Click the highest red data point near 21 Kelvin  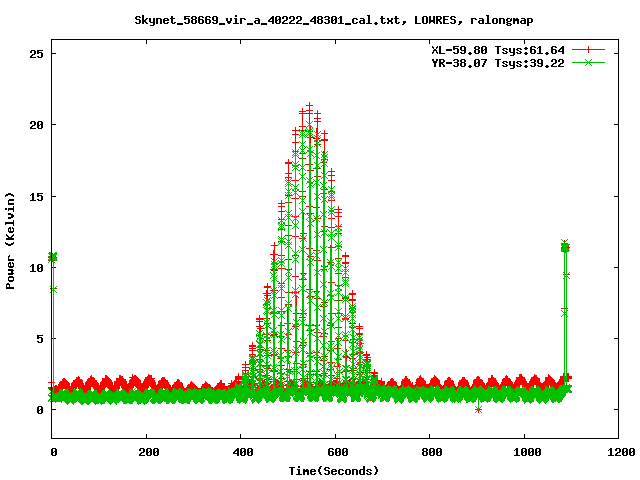[310, 107]
